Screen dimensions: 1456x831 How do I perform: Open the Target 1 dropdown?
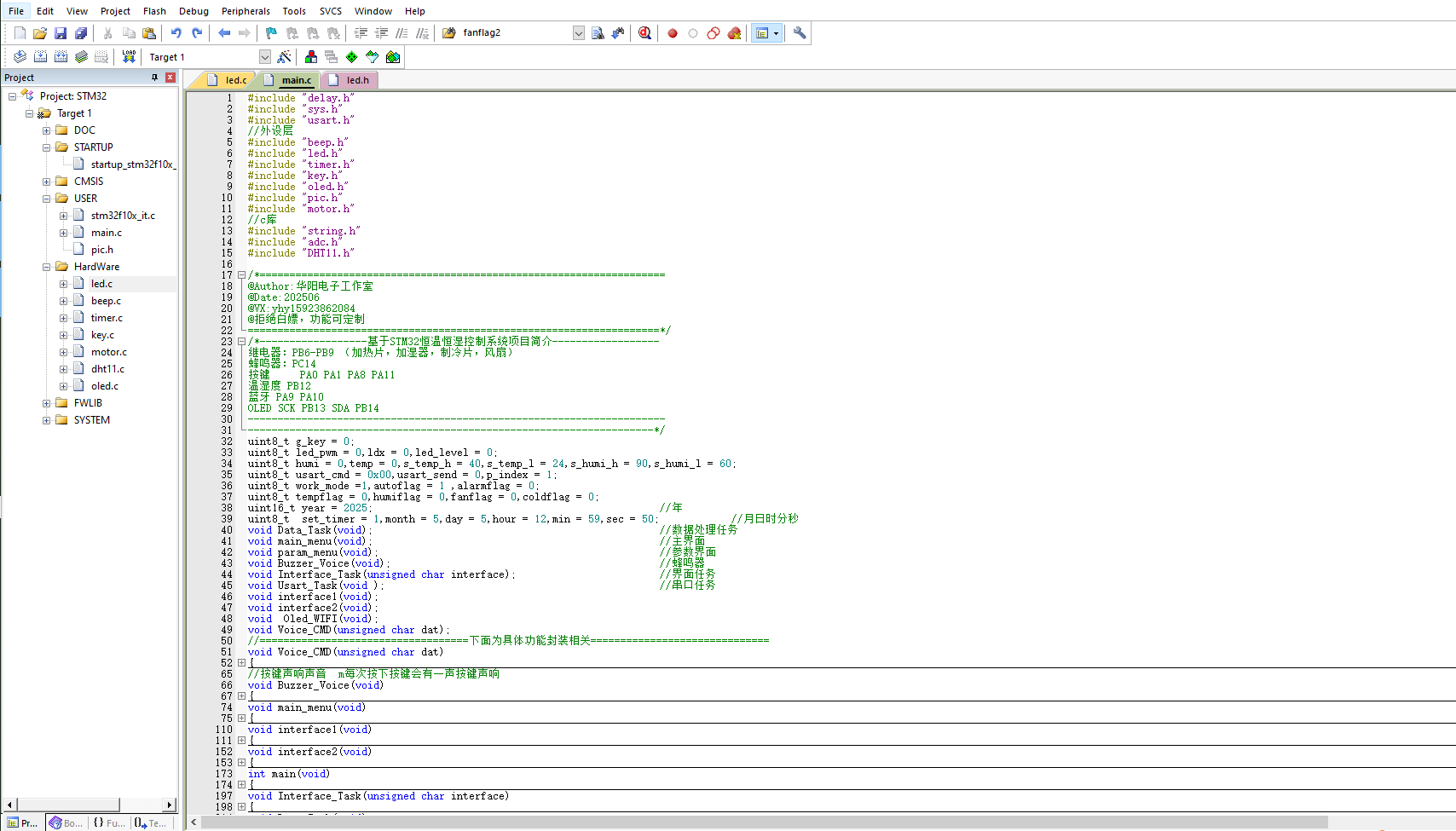point(265,57)
